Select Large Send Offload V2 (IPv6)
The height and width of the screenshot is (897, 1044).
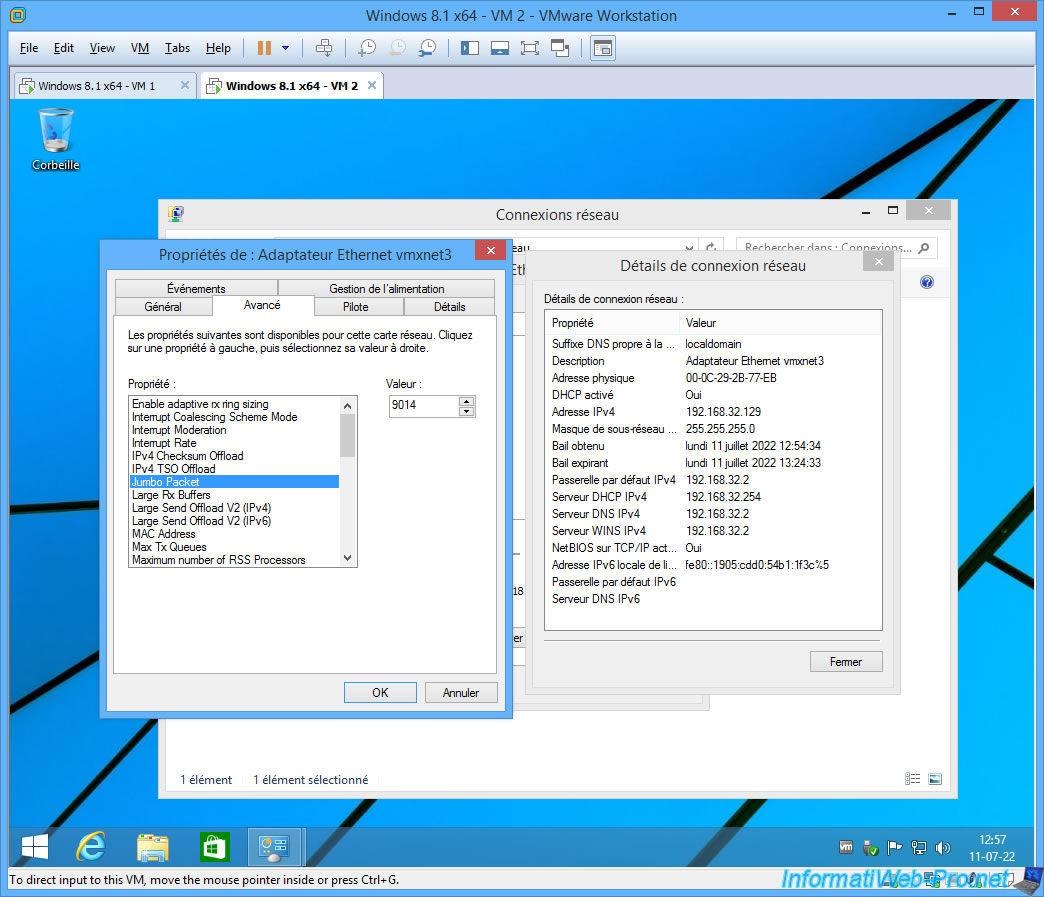(234, 521)
